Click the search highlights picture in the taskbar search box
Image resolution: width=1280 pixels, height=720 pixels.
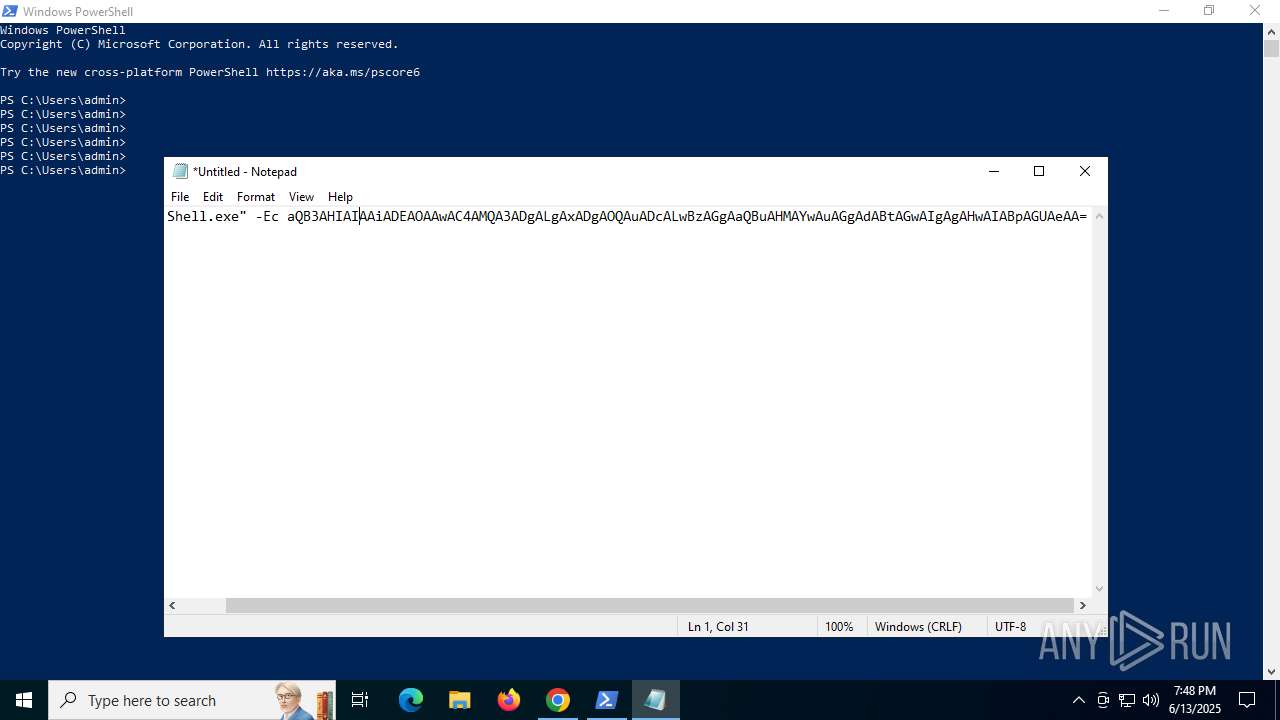[x=304, y=700]
